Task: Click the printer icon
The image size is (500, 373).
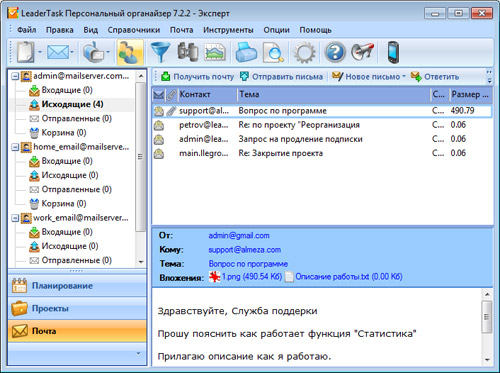Action: (246, 52)
